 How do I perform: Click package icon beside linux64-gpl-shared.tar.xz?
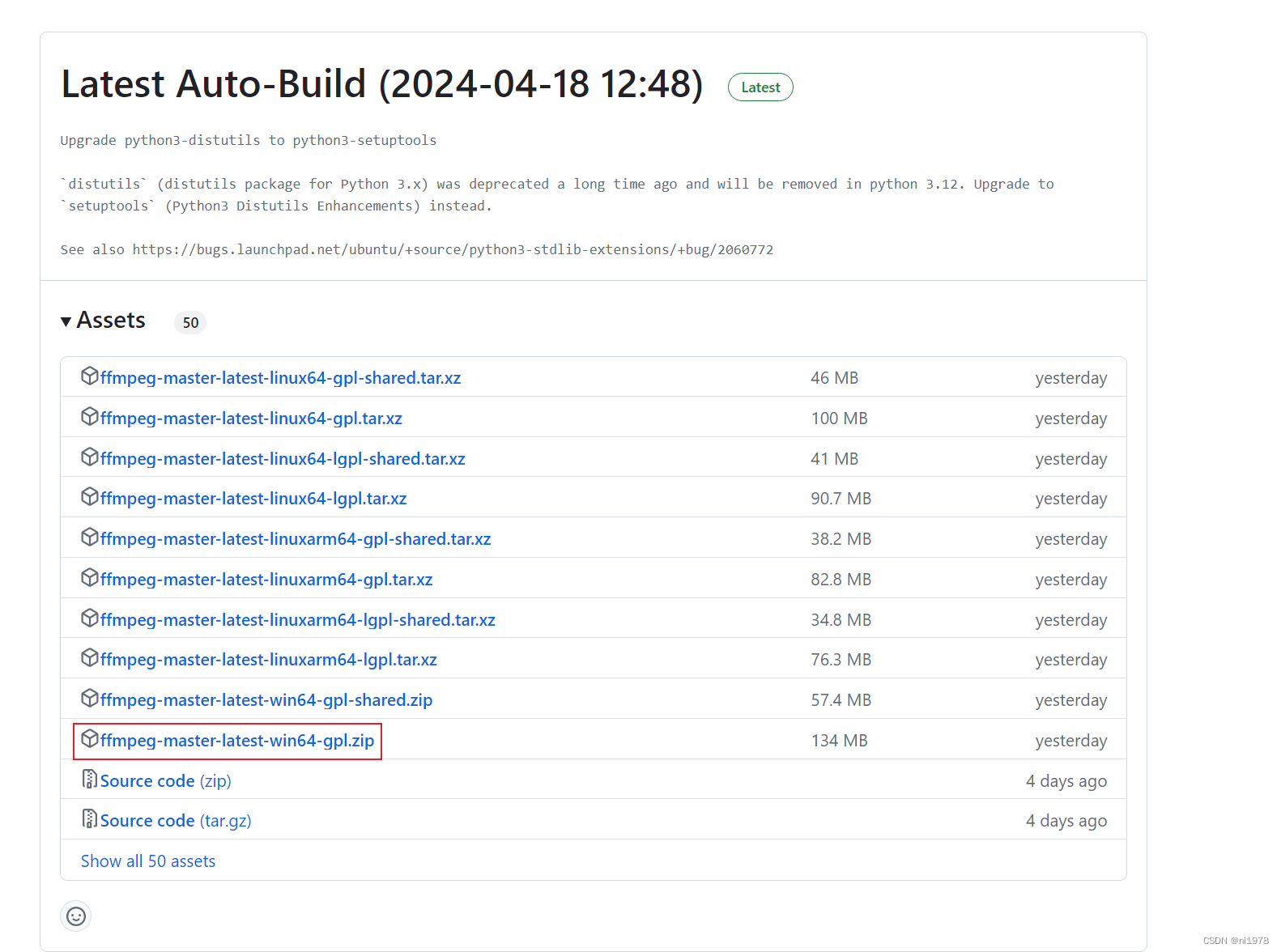(x=90, y=376)
